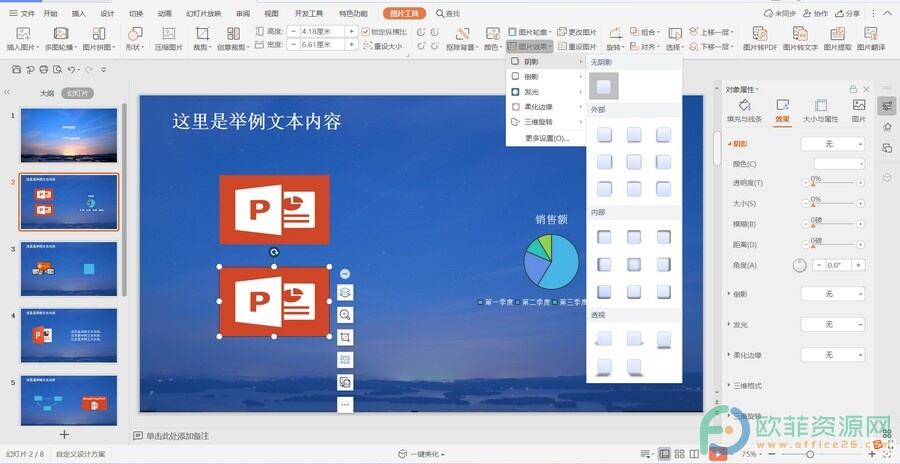Choose the center inner (内部) shadow preset
This screenshot has height=464, width=900.
(x=634, y=264)
